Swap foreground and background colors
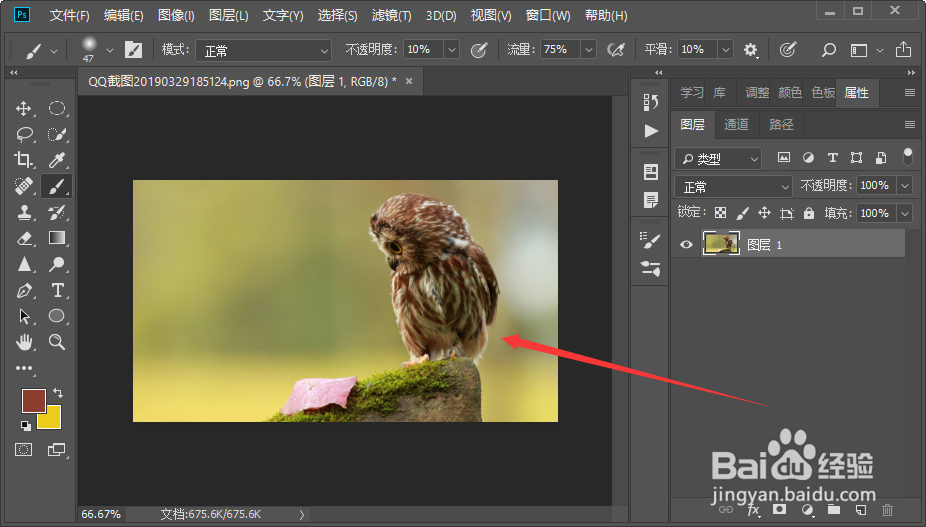 (x=58, y=393)
